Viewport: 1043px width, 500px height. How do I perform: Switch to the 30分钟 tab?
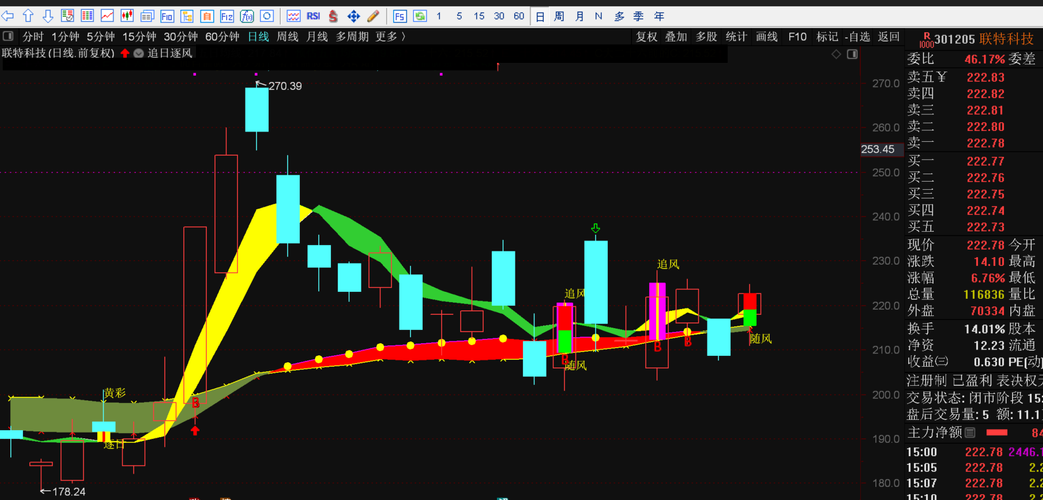click(181, 37)
